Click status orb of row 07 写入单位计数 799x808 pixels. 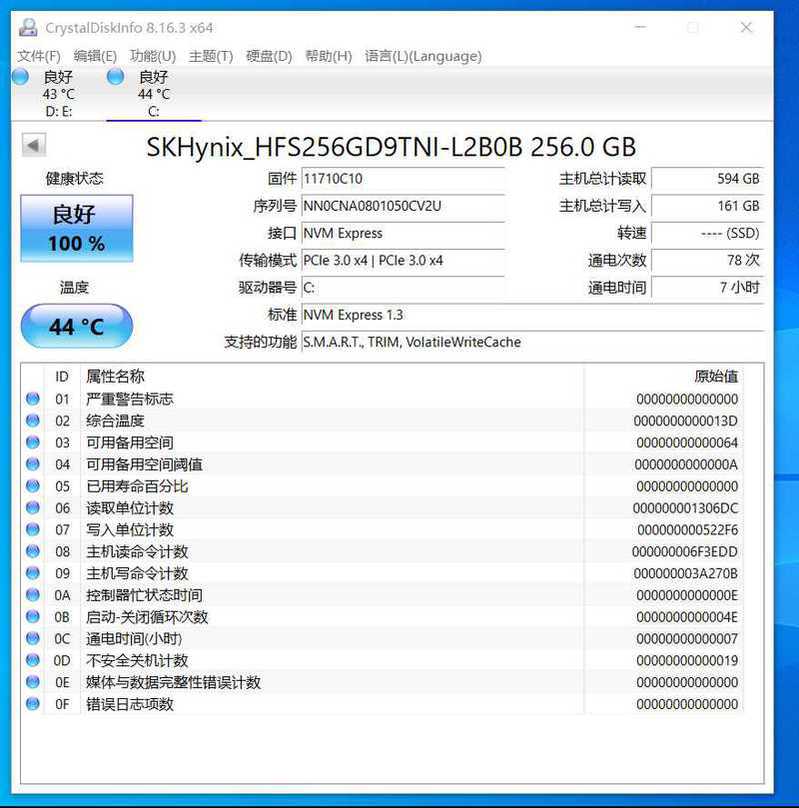tap(33, 529)
